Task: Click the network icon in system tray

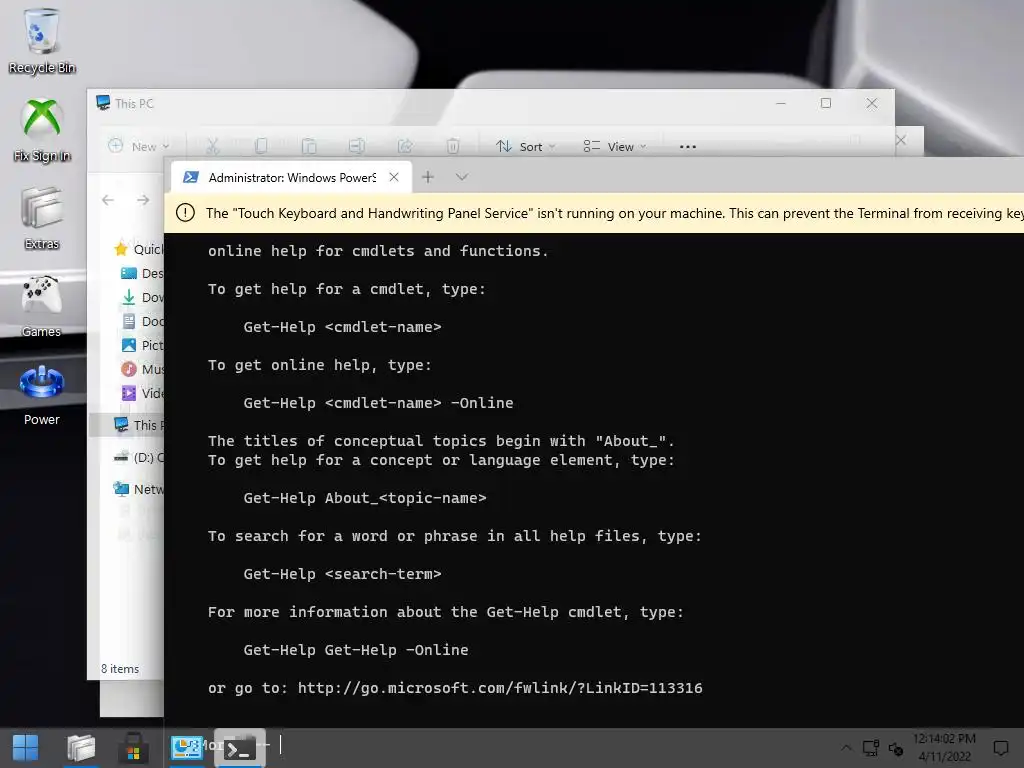Action: pos(871,748)
